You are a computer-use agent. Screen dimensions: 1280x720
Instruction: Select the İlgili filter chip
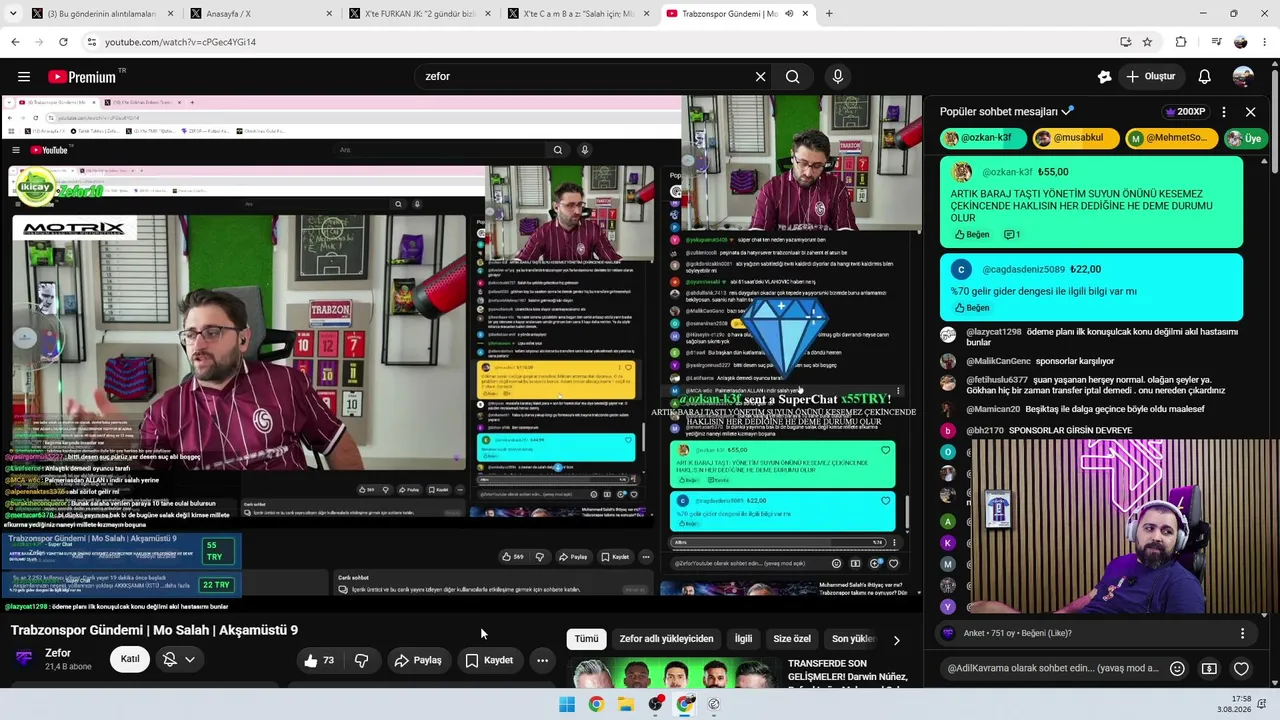(x=743, y=639)
